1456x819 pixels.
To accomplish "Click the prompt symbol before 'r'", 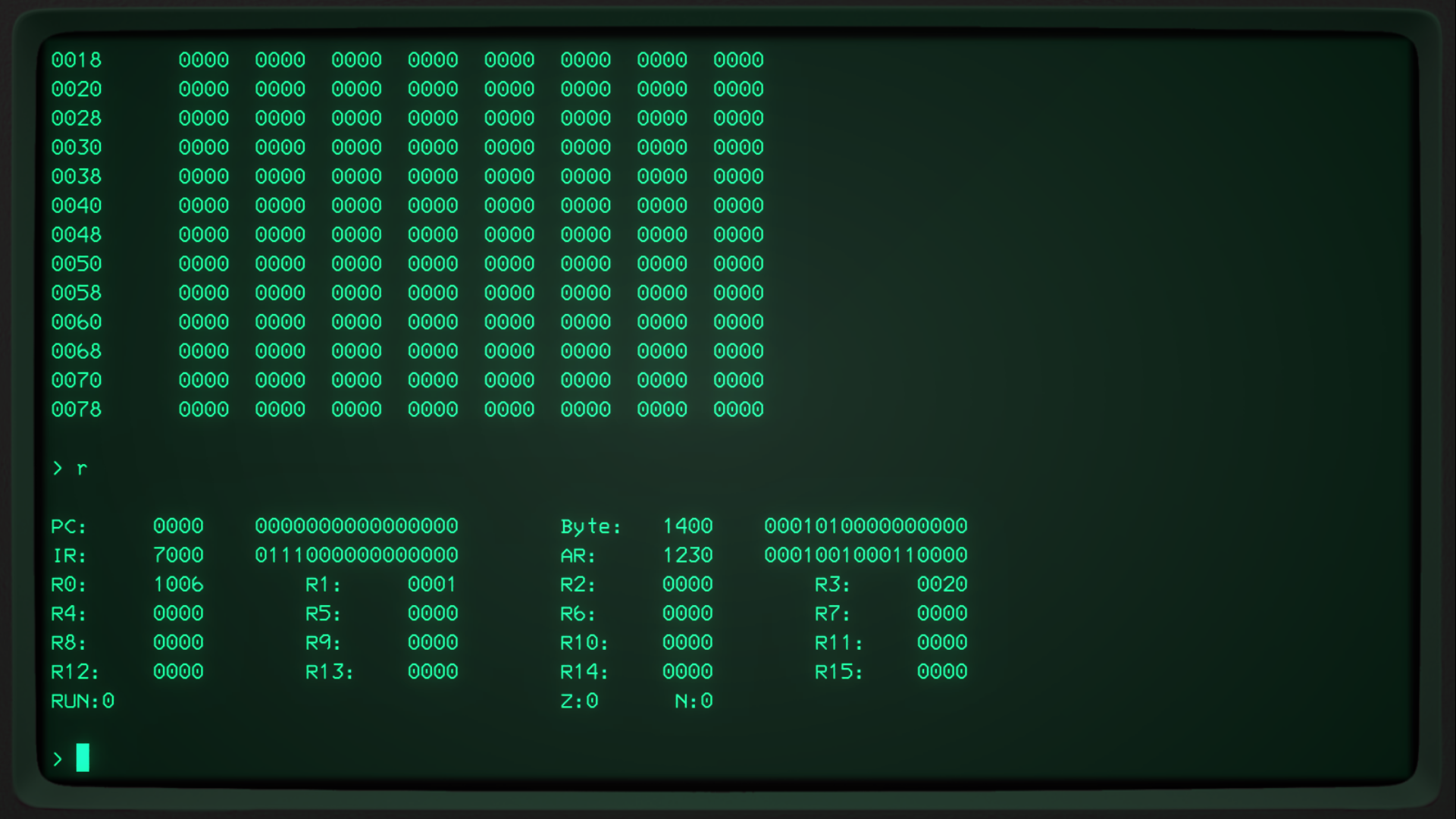I will click(x=58, y=469).
